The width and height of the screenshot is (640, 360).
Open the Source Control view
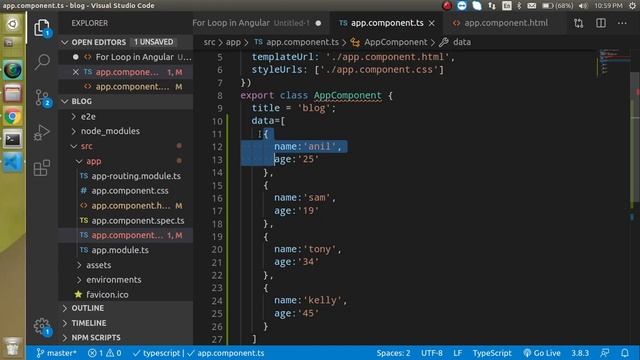point(42,98)
